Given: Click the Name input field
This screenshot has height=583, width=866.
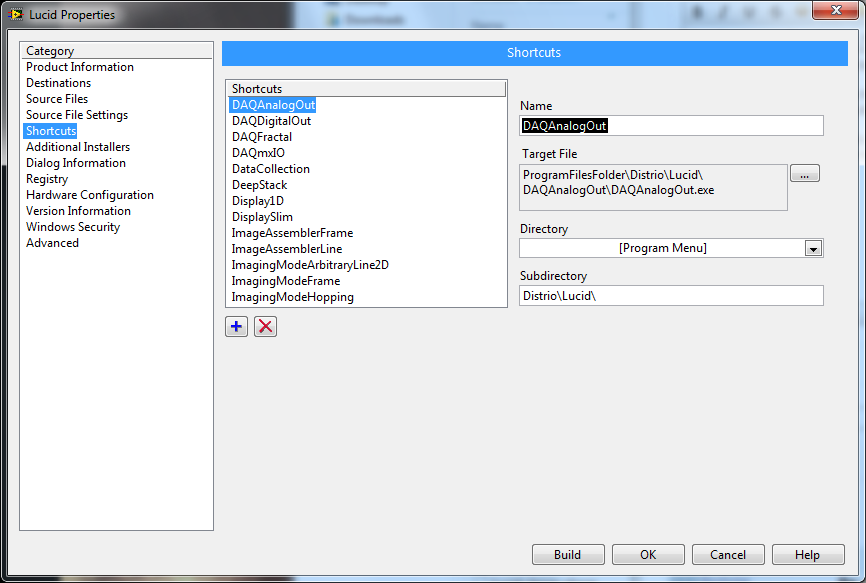Looking at the screenshot, I should point(671,126).
